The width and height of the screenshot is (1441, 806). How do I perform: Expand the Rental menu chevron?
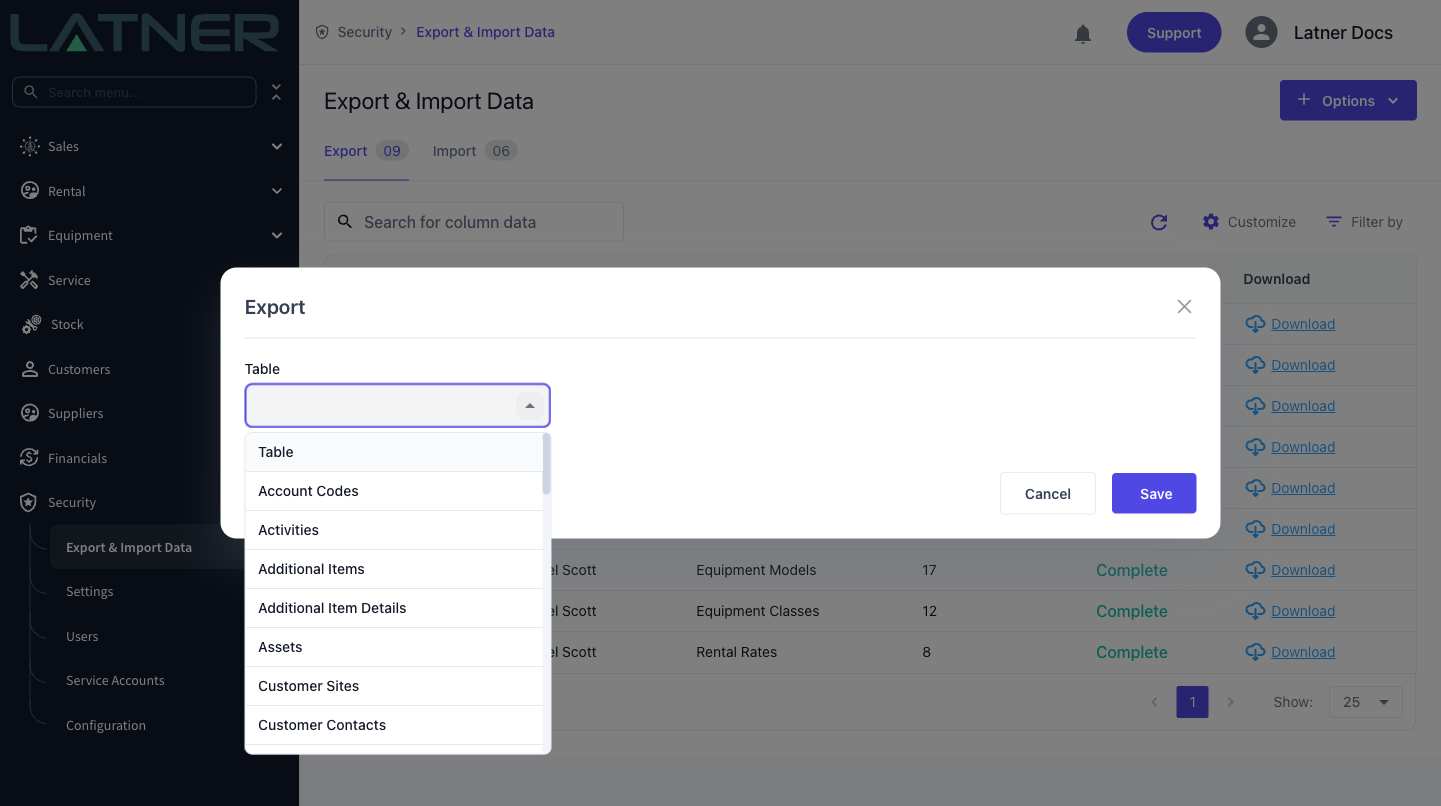point(277,191)
